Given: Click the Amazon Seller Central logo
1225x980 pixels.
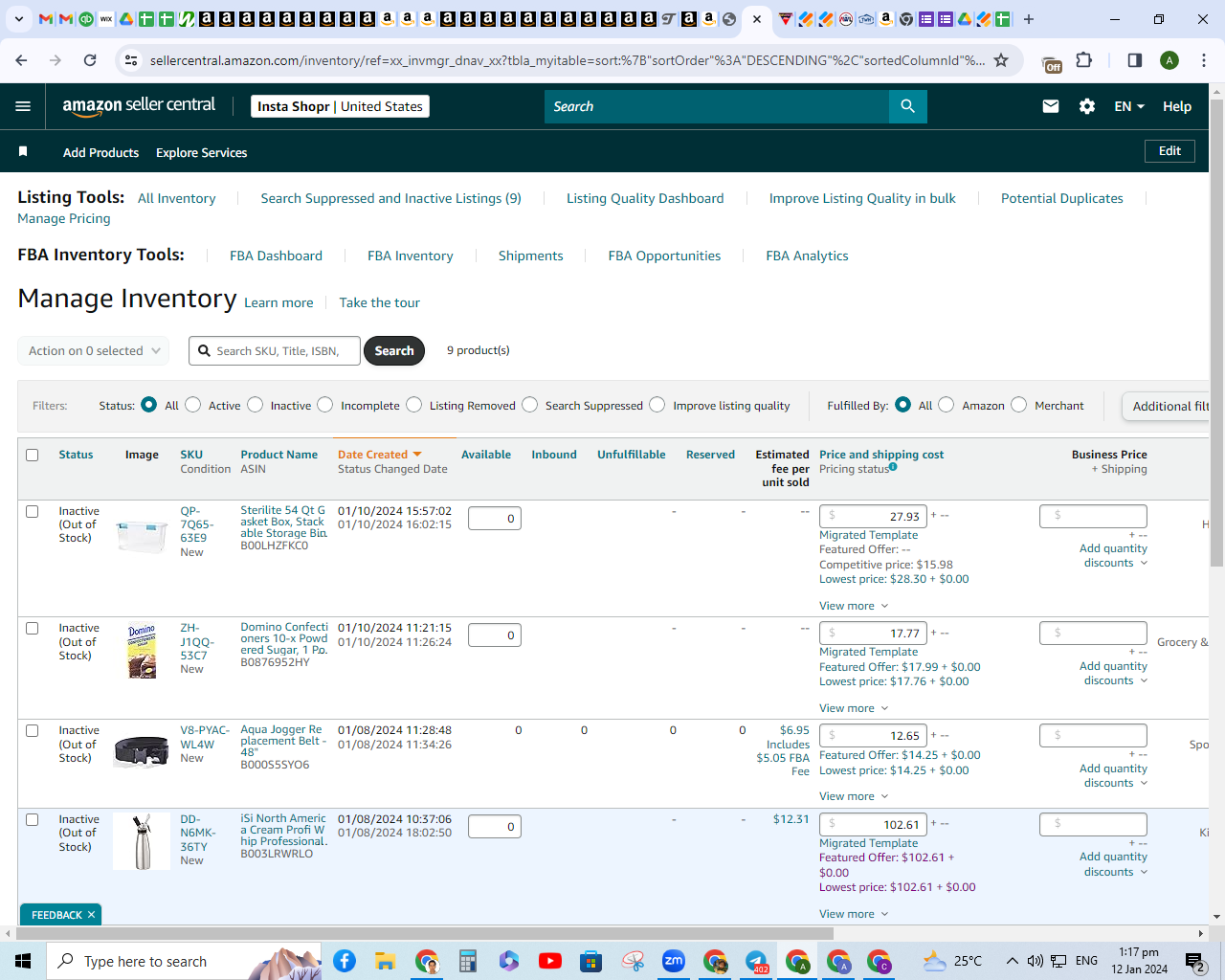Looking at the screenshot, I should coord(139,106).
